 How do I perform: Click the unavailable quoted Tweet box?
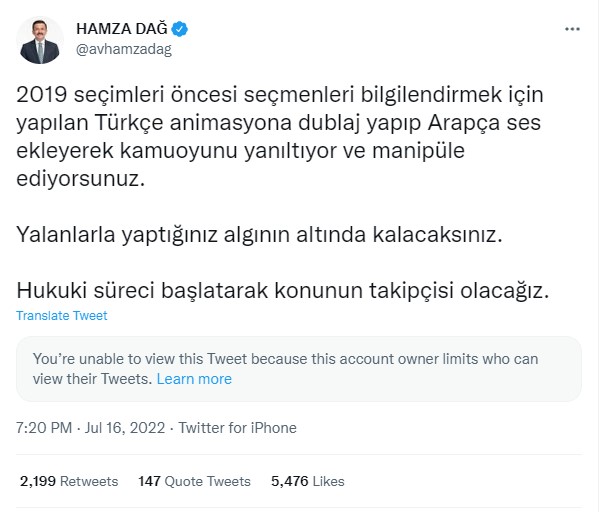pos(299,368)
